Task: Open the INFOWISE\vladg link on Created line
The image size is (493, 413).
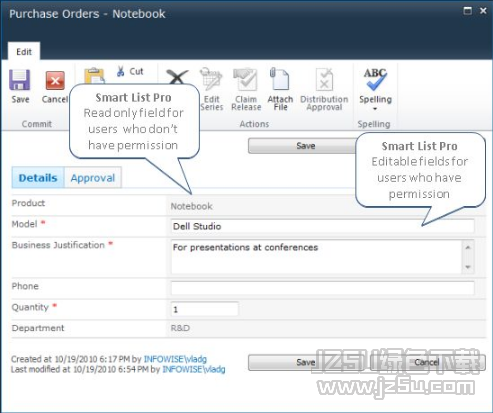Action: click(x=175, y=359)
